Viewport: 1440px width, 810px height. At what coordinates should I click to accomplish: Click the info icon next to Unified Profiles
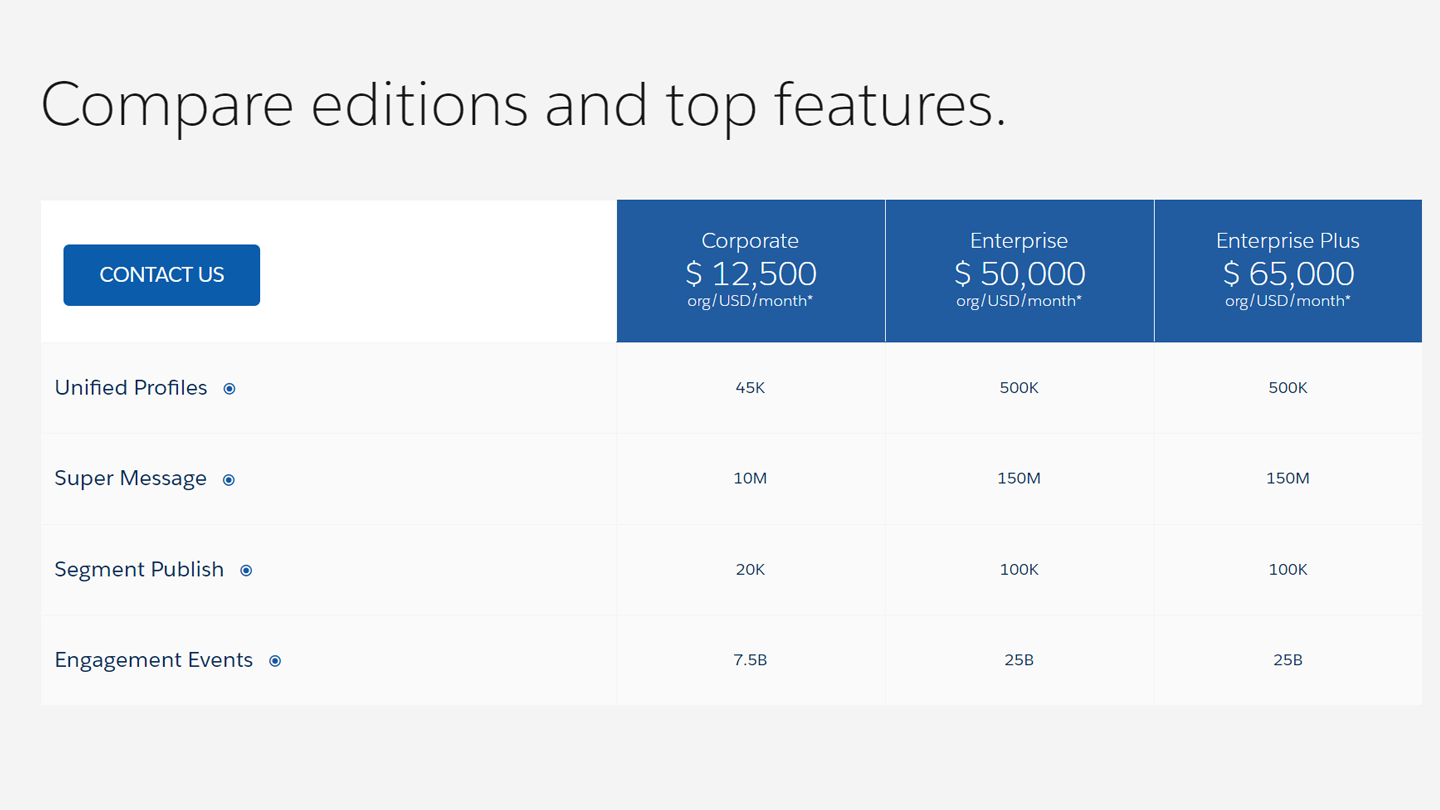tap(229, 388)
